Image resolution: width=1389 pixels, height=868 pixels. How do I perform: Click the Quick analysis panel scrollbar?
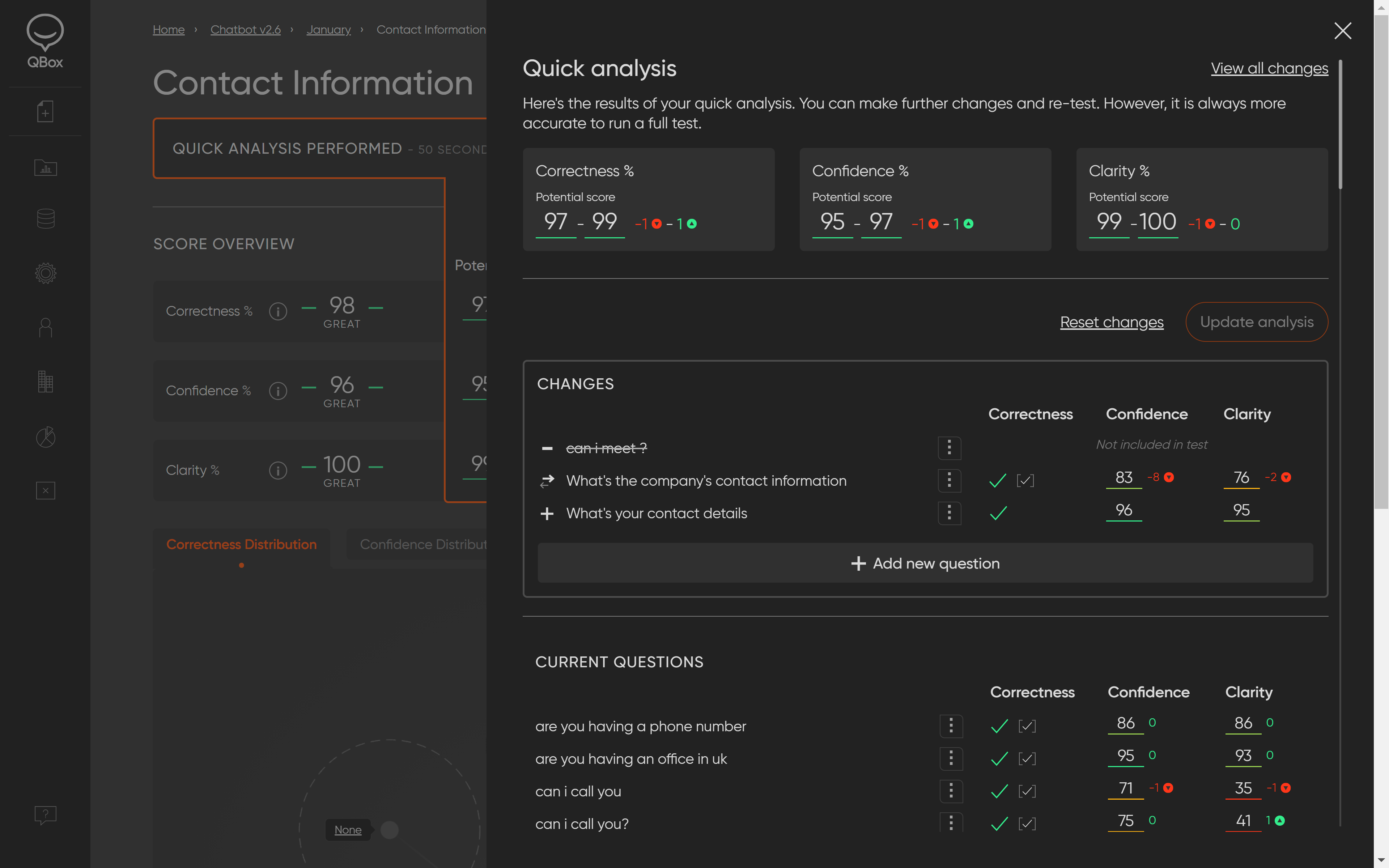(x=1341, y=124)
